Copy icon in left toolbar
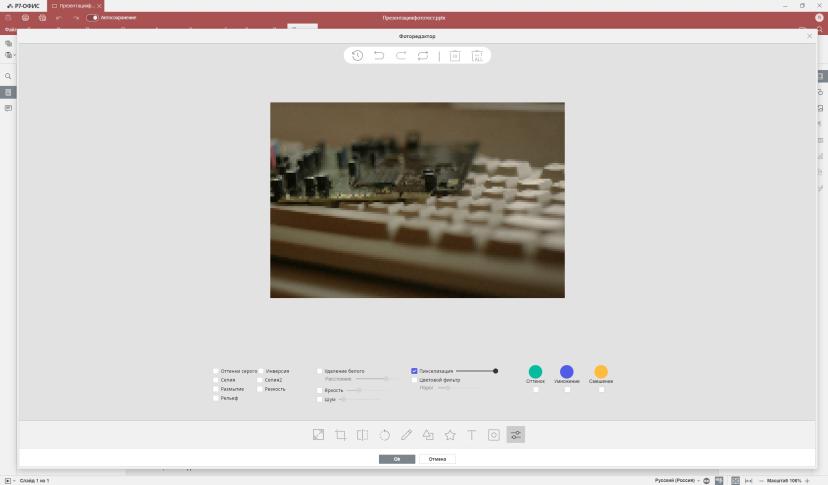The height and width of the screenshot is (485, 828). click(8, 43)
